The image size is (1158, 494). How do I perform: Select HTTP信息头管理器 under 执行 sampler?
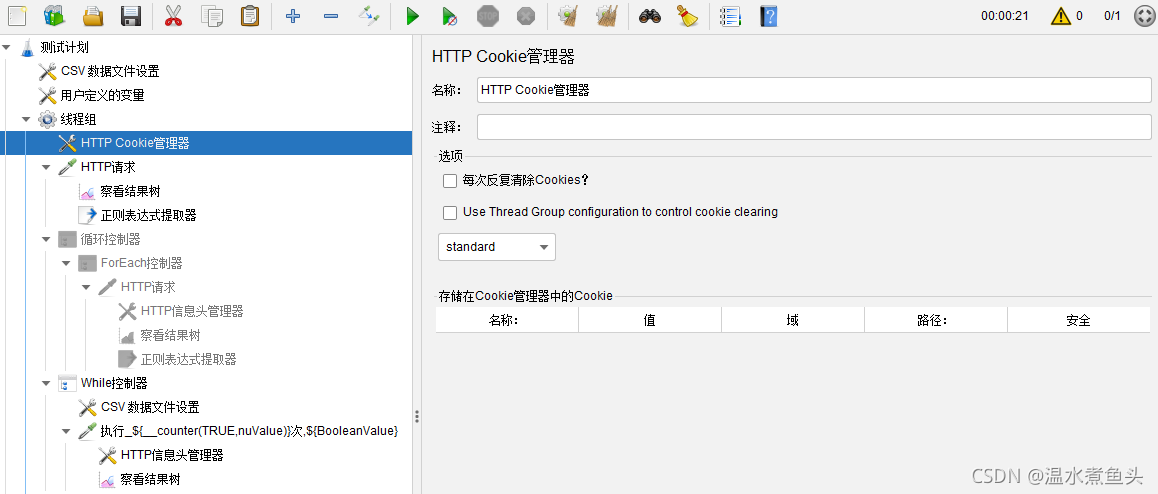(x=172, y=455)
